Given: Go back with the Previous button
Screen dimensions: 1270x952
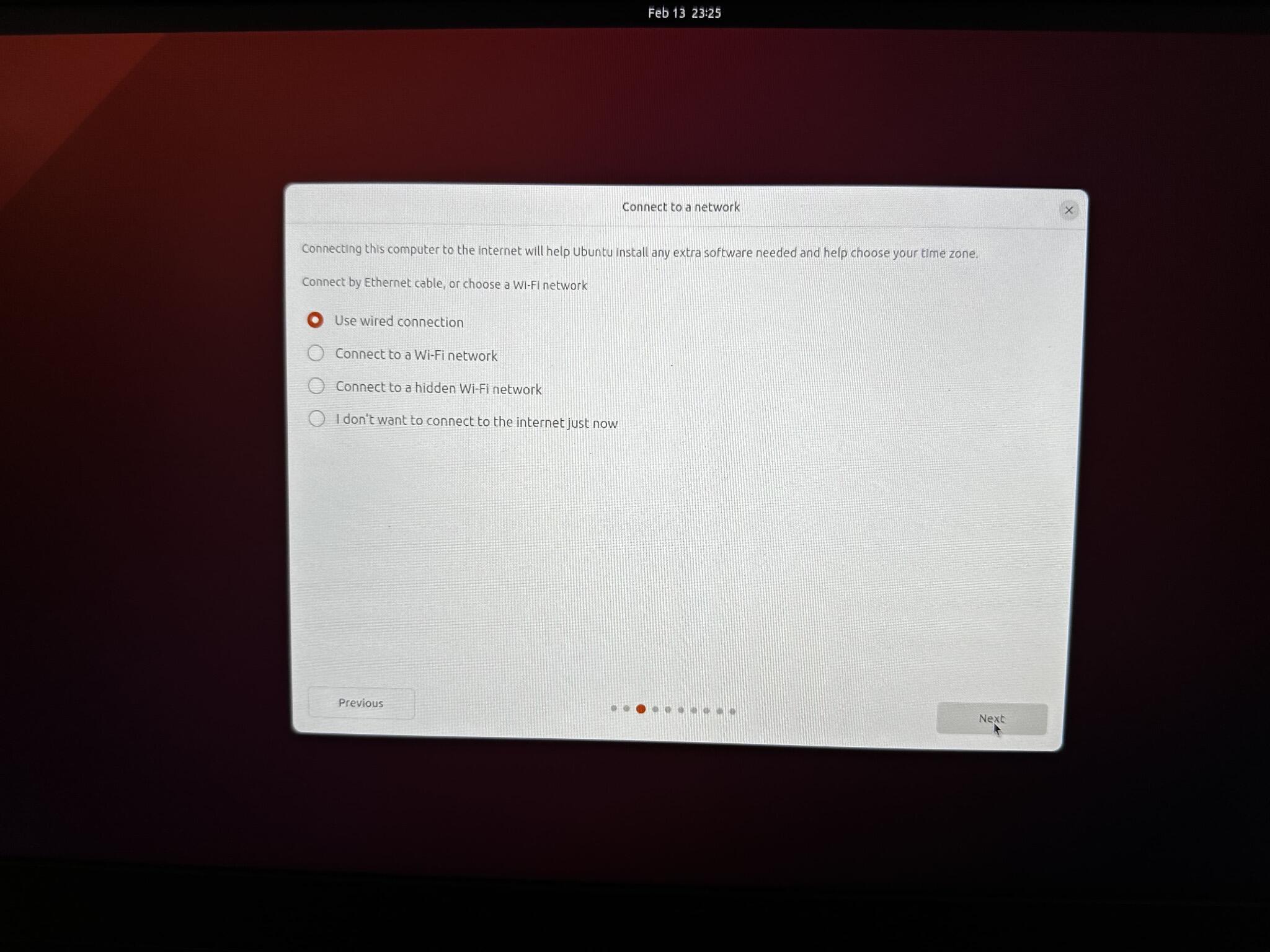Looking at the screenshot, I should click(x=361, y=703).
